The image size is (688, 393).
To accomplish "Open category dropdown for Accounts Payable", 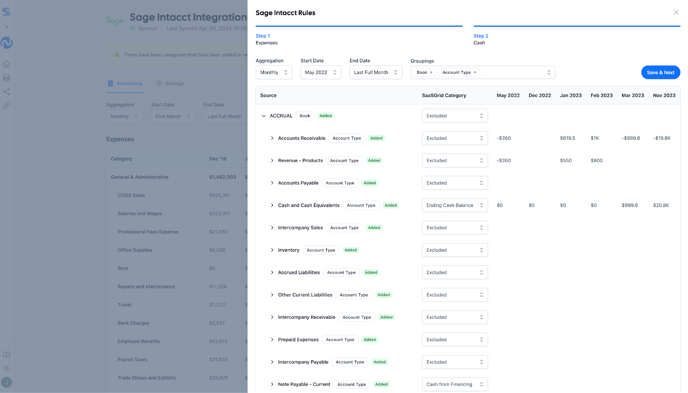I will click(x=455, y=183).
